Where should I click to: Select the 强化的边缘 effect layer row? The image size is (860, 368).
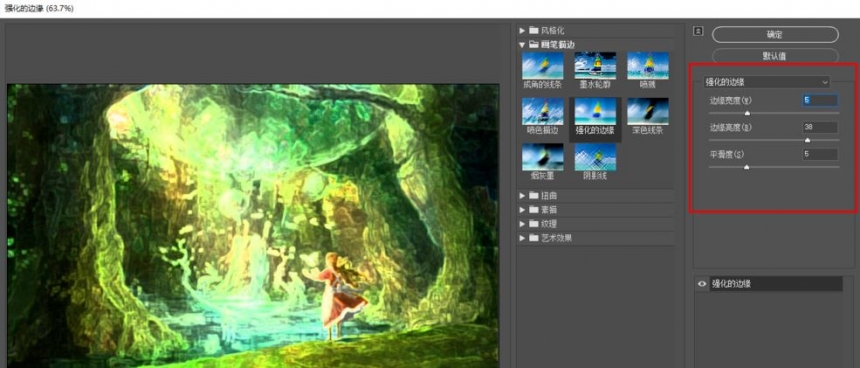point(776,284)
